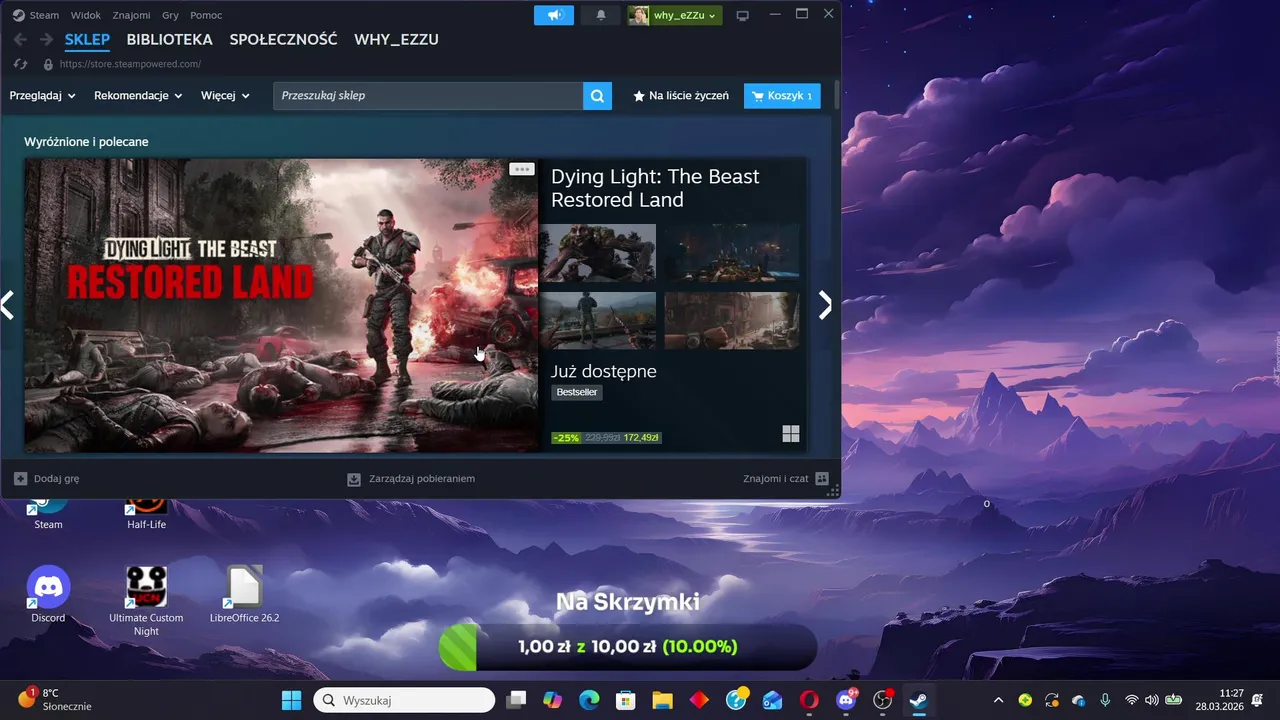Open options on featured banner (three dots)
The height and width of the screenshot is (720, 1280).
click(x=522, y=169)
